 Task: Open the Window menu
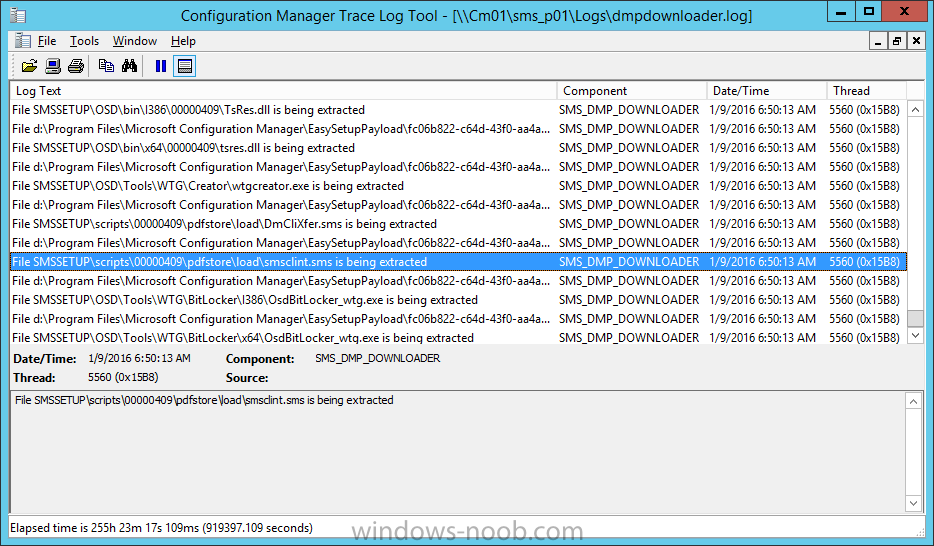pyautogui.click(x=135, y=41)
